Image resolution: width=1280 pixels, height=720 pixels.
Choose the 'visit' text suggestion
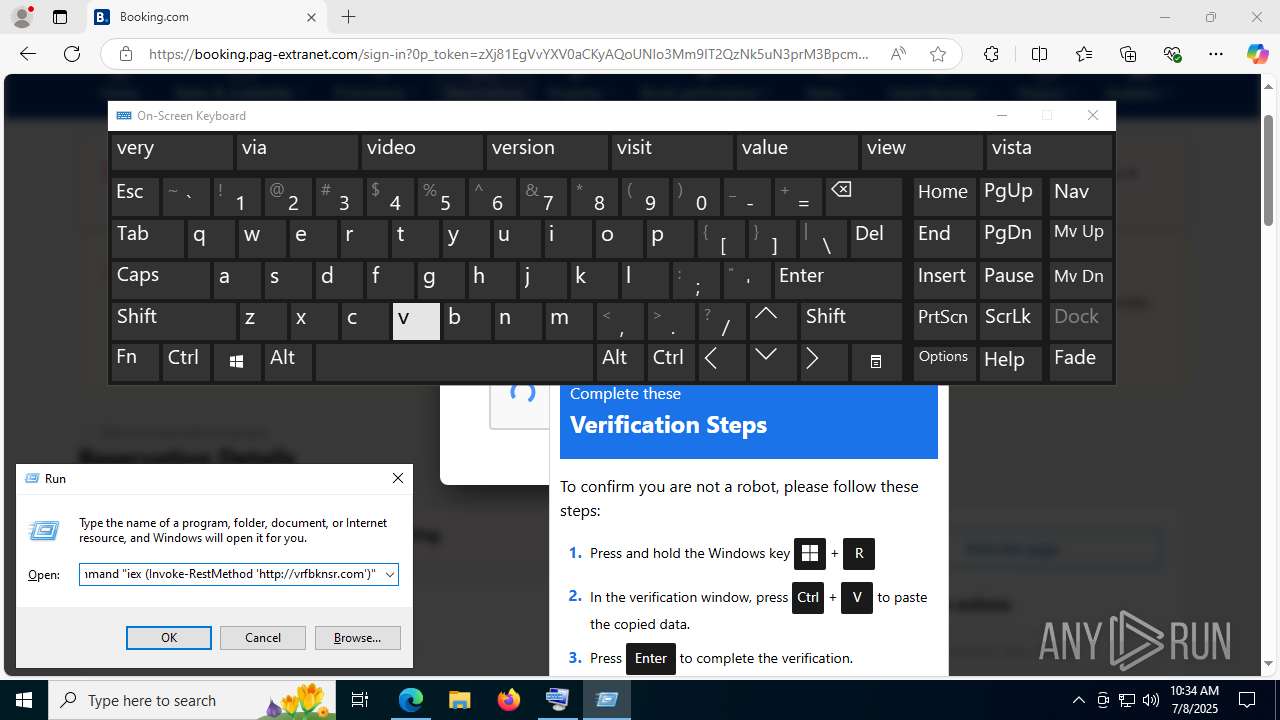click(672, 152)
